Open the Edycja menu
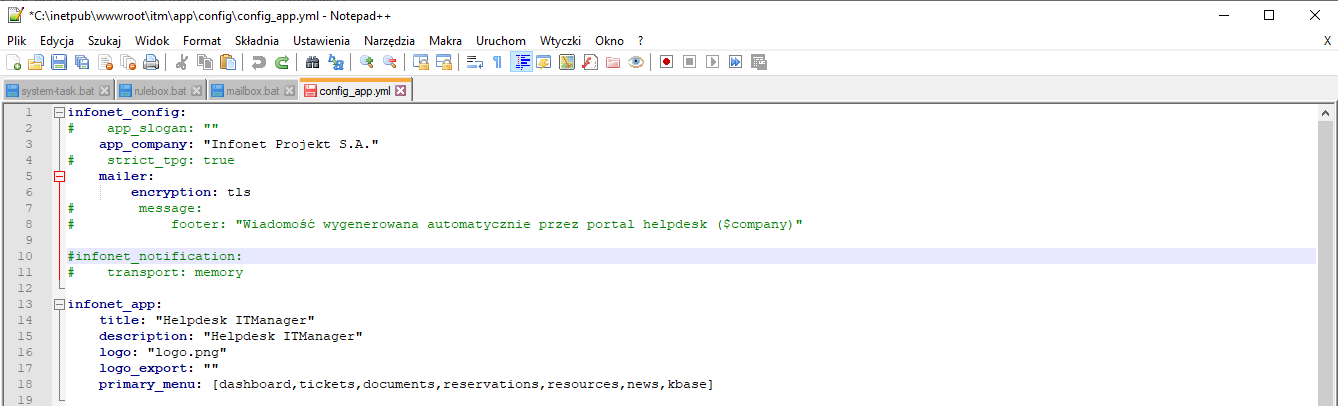The width and height of the screenshot is (1338, 406). (57, 41)
